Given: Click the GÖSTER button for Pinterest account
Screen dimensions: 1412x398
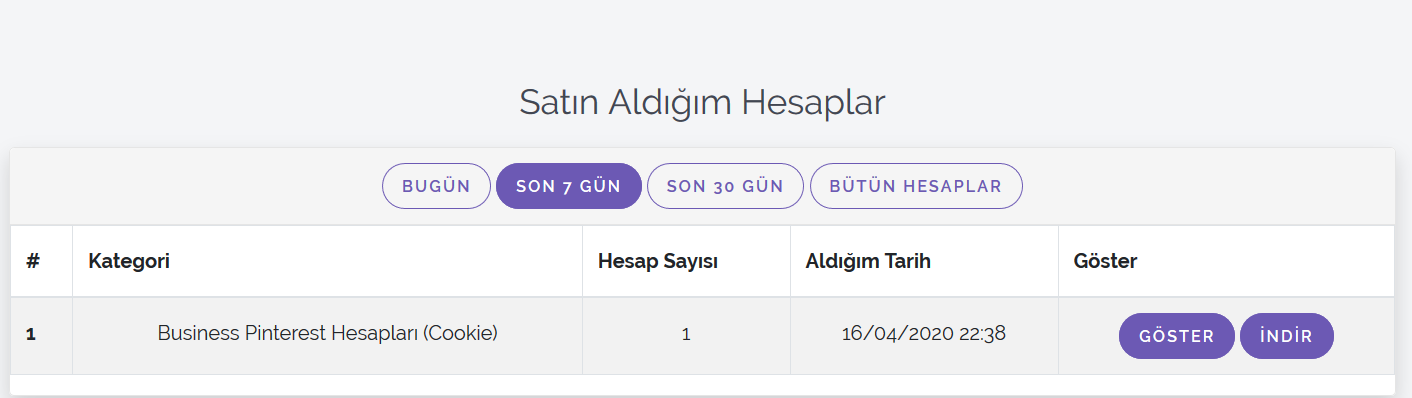Looking at the screenshot, I should point(1176,336).
